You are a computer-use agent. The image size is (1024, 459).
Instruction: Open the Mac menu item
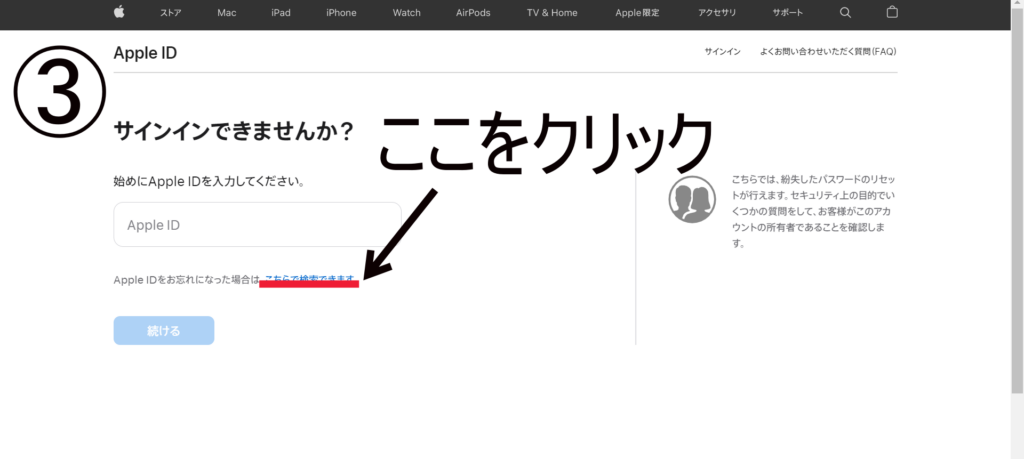point(227,12)
